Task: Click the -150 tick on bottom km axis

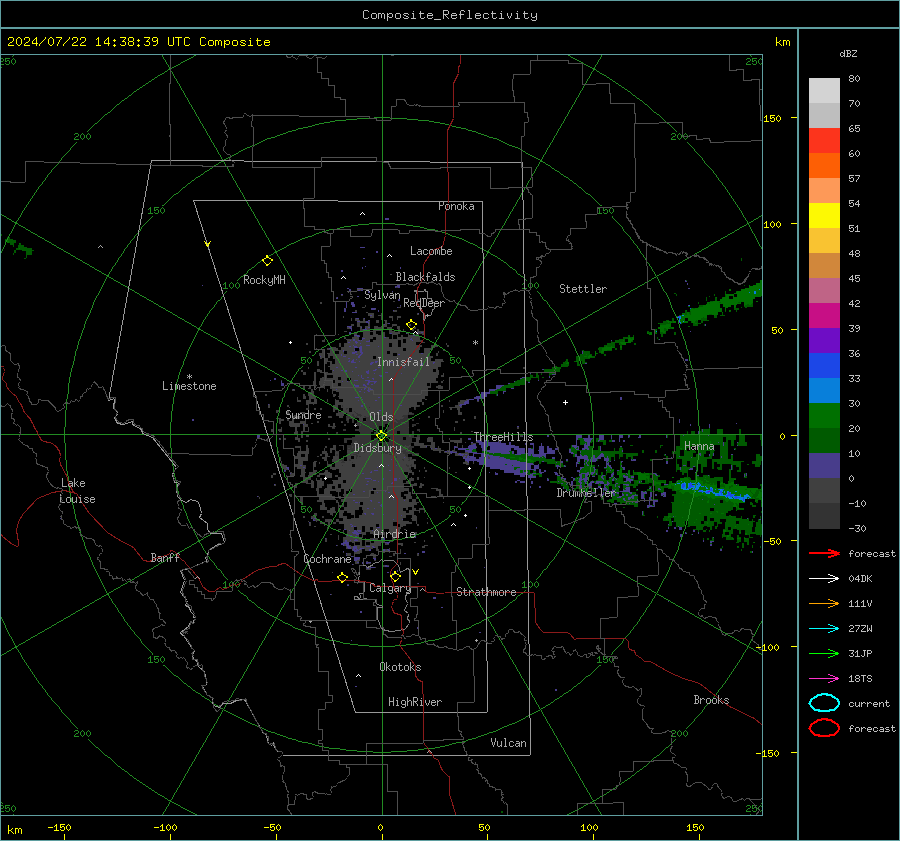Action: [x=59, y=827]
